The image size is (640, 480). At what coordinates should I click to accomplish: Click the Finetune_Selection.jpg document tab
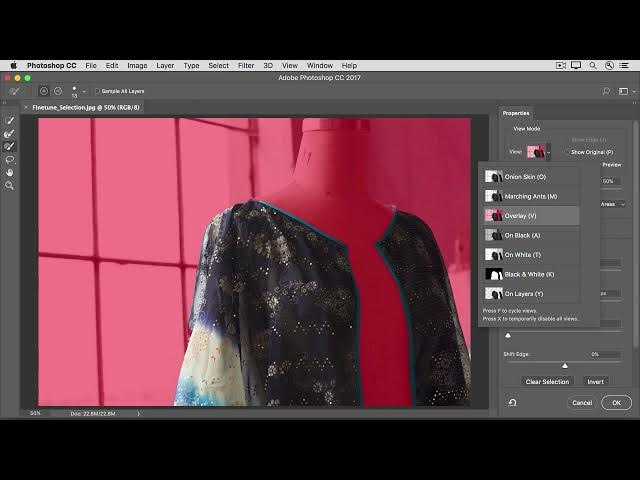[86, 106]
